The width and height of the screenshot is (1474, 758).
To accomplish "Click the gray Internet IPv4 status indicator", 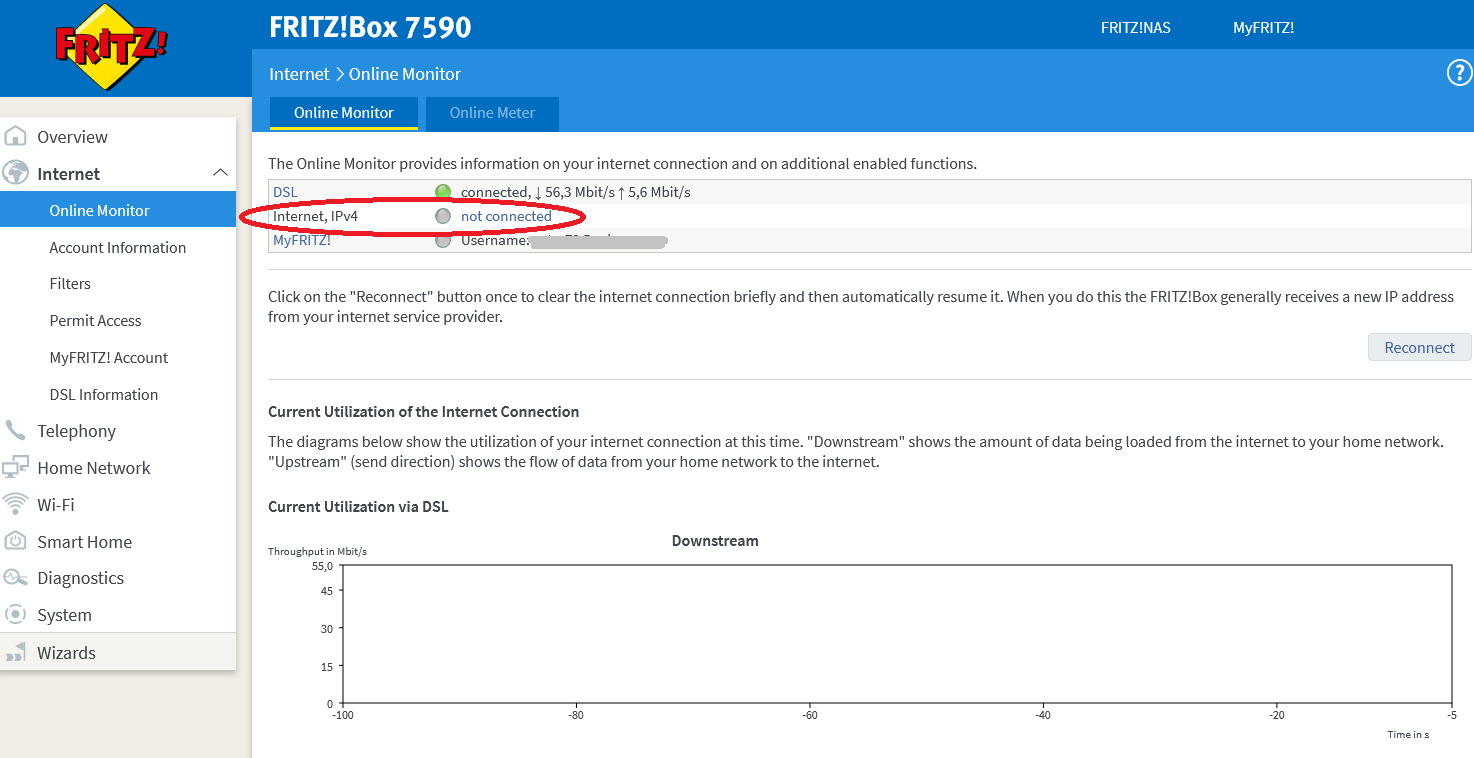I will (x=443, y=216).
